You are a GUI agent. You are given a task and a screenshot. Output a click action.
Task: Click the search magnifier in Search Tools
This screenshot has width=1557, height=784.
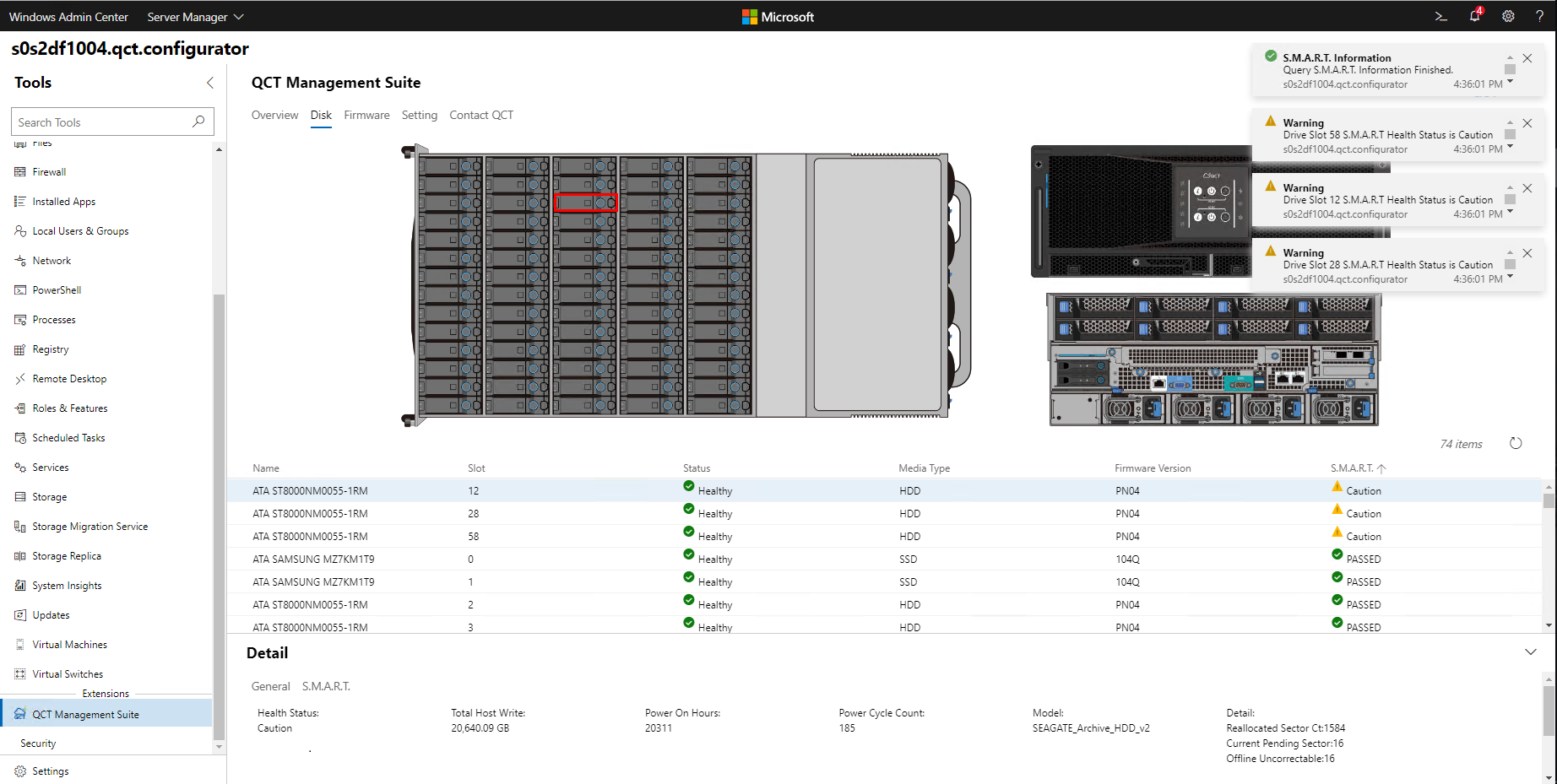click(x=198, y=122)
